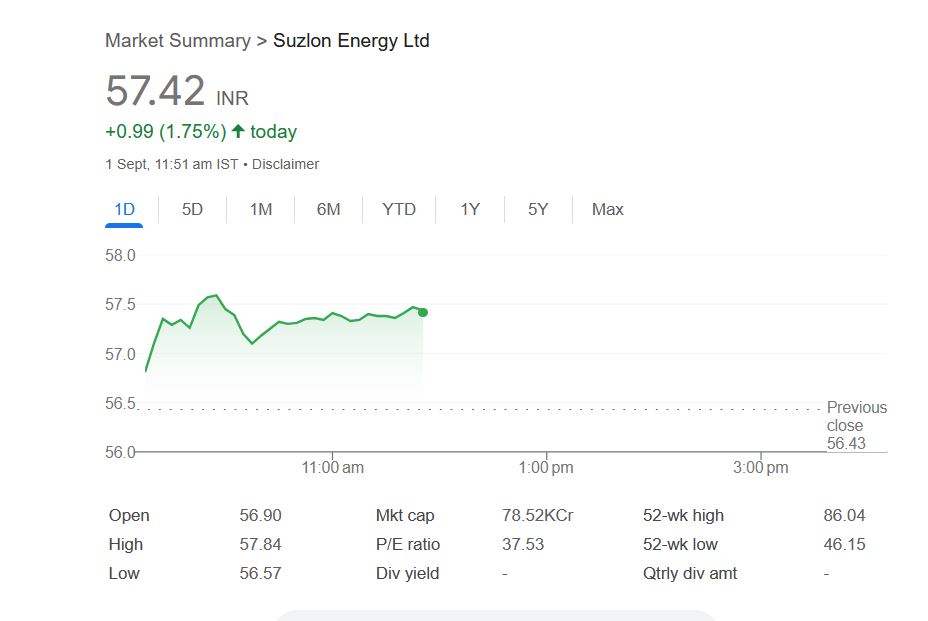
Task: Click the 1:00 pm axis marker
Action: (x=547, y=468)
